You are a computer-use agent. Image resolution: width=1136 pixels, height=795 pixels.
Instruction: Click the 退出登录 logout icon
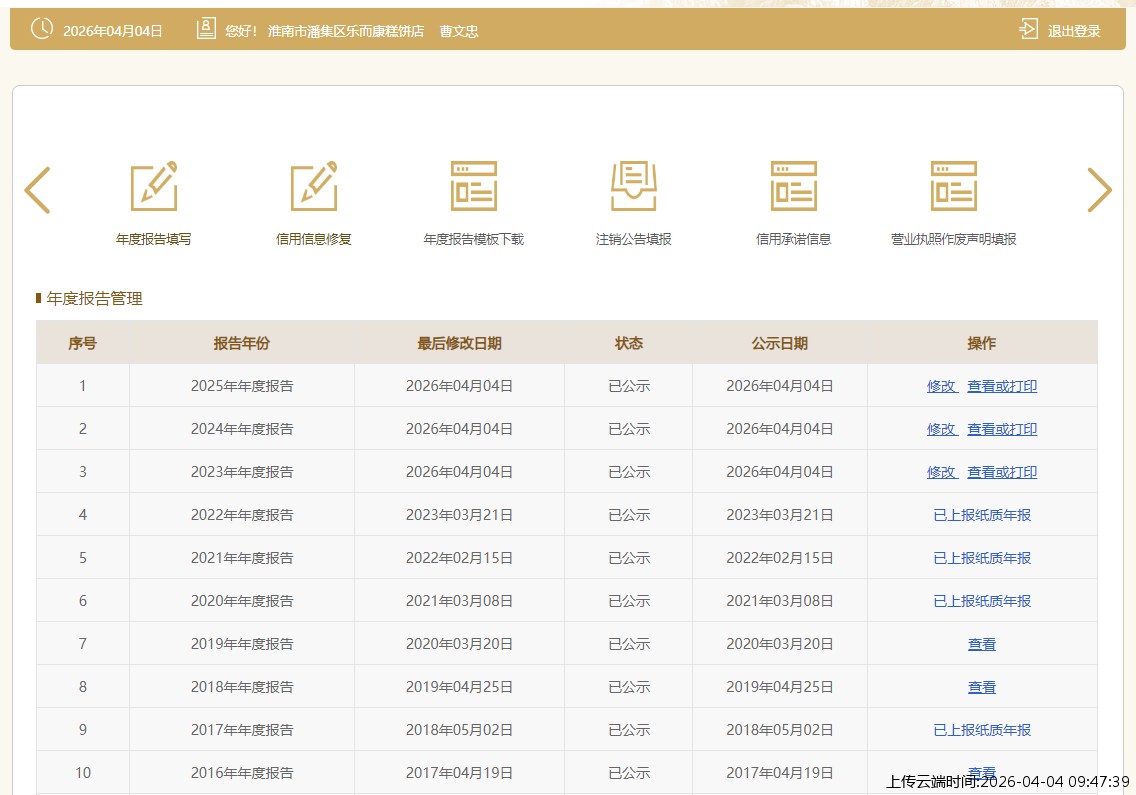(x=1028, y=29)
